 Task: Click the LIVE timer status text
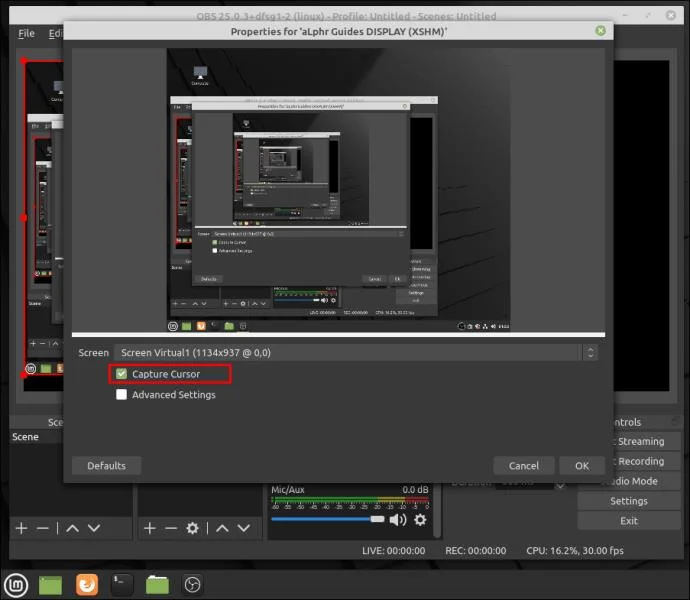coord(393,551)
